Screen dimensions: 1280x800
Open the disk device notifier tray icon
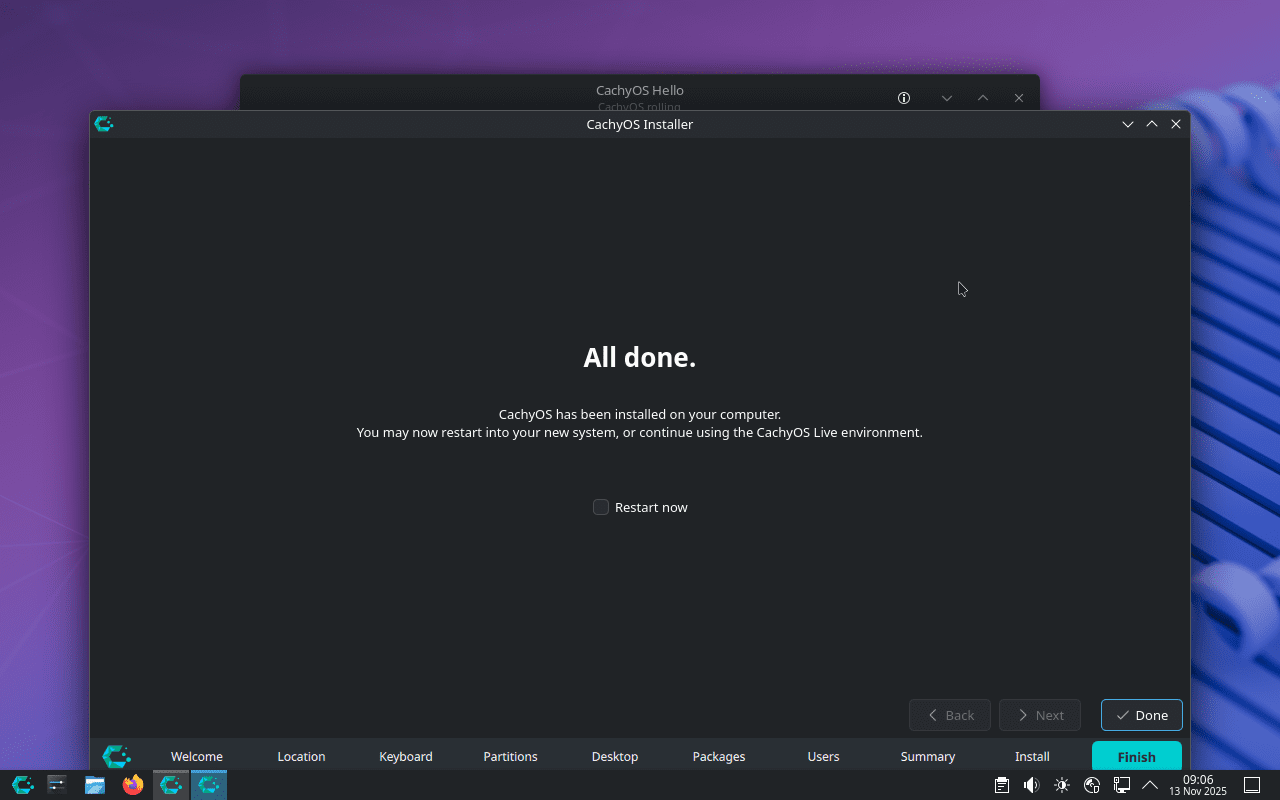pos(1091,785)
